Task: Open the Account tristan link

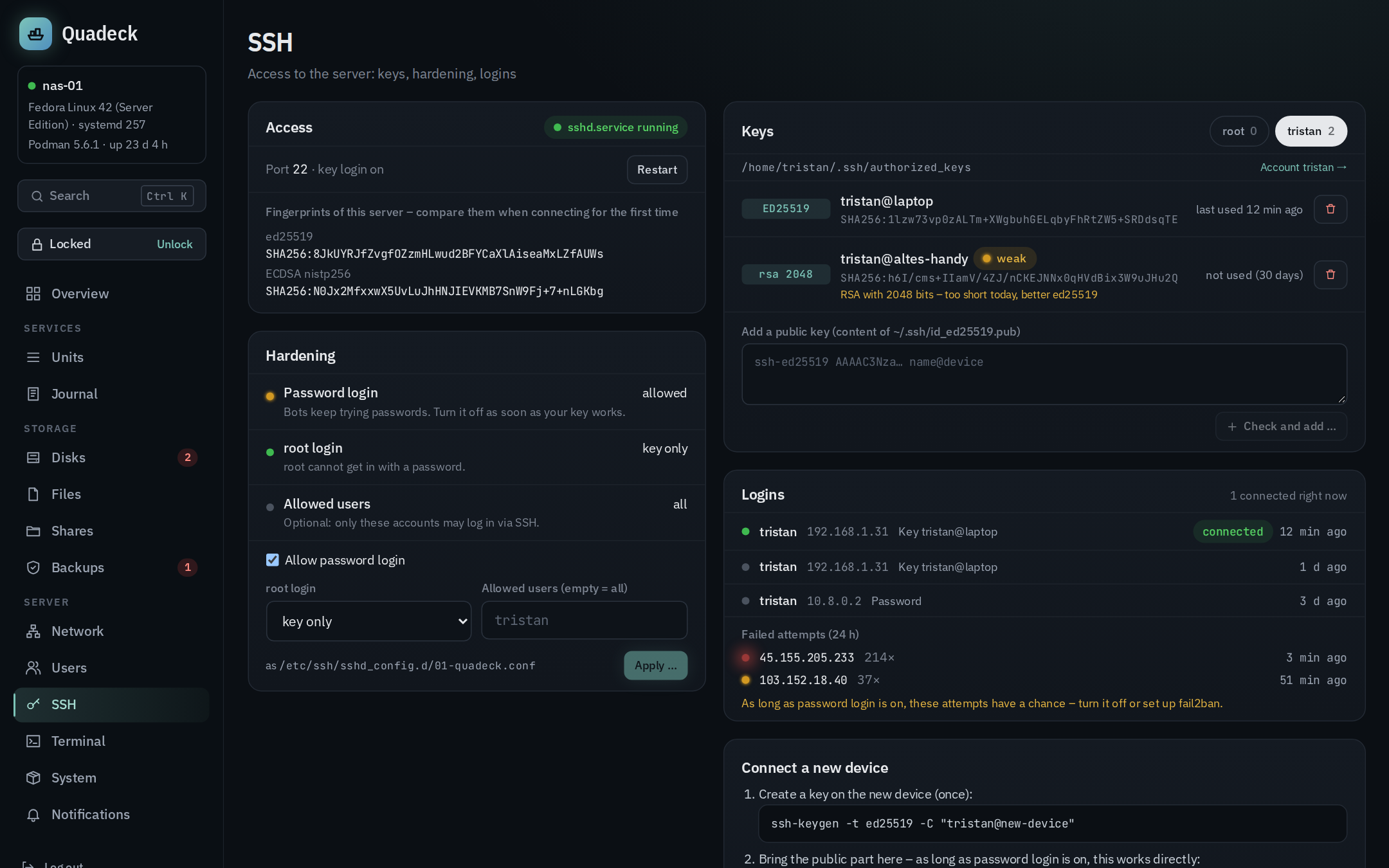Action: coord(1303,167)
